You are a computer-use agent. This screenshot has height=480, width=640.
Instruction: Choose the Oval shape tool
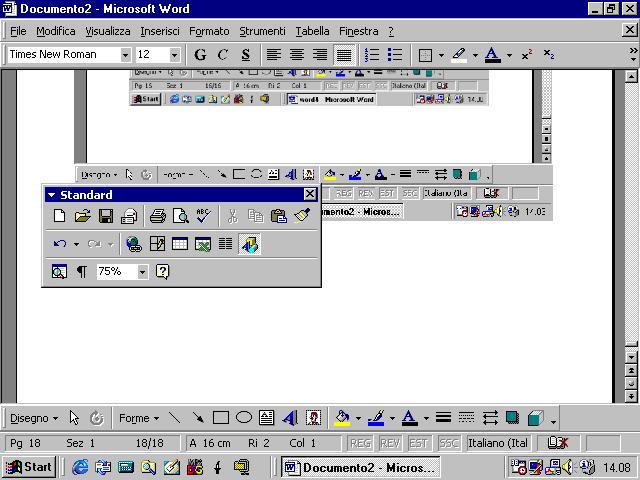[x=244, y=418]
